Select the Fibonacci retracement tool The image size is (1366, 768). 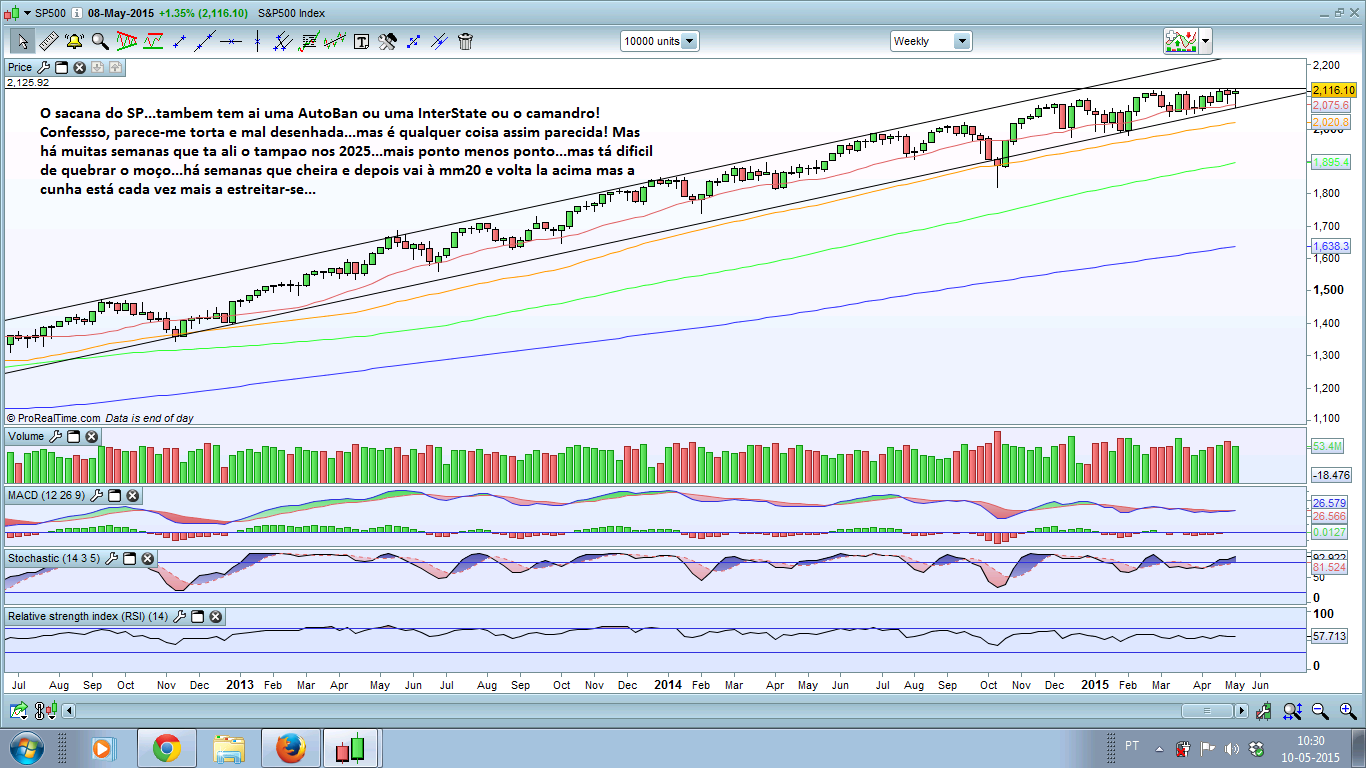coord(309,41)
